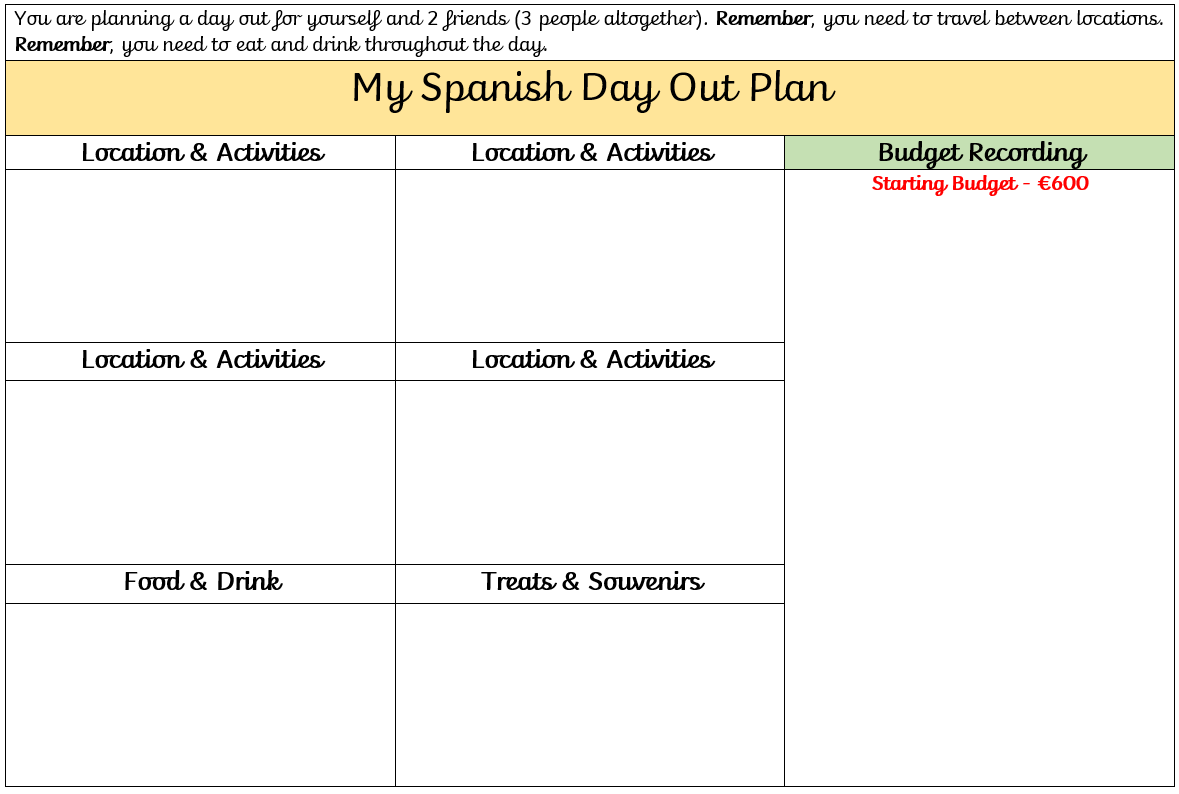
Task: Click the "My Spanish Day Out Plan" title
Action: pos(592,90)
